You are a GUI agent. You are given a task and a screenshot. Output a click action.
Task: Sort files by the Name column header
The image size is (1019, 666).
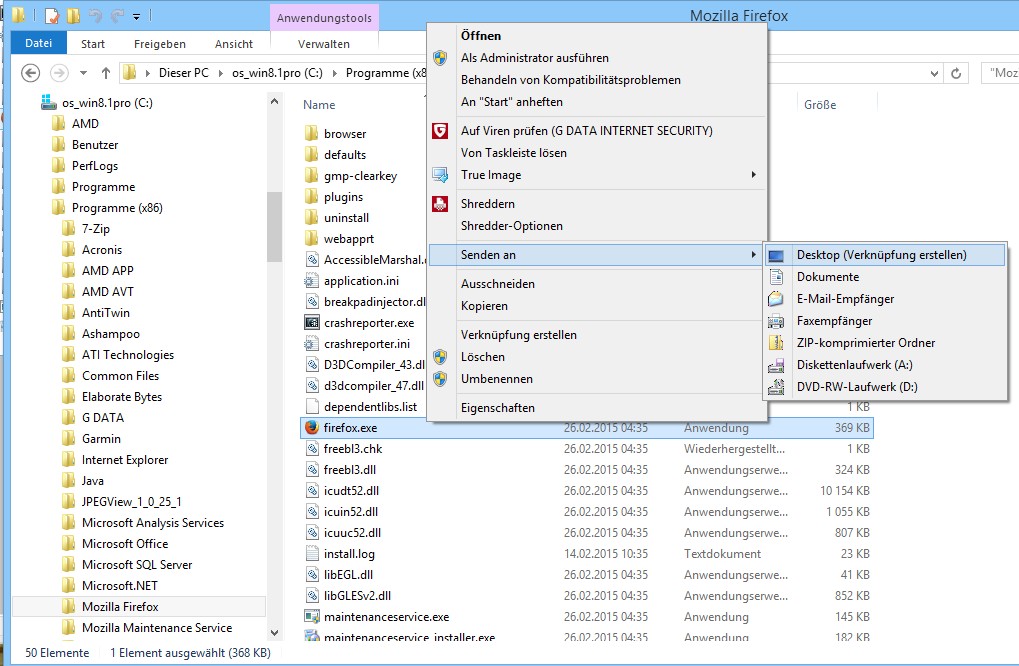(319, 105)
